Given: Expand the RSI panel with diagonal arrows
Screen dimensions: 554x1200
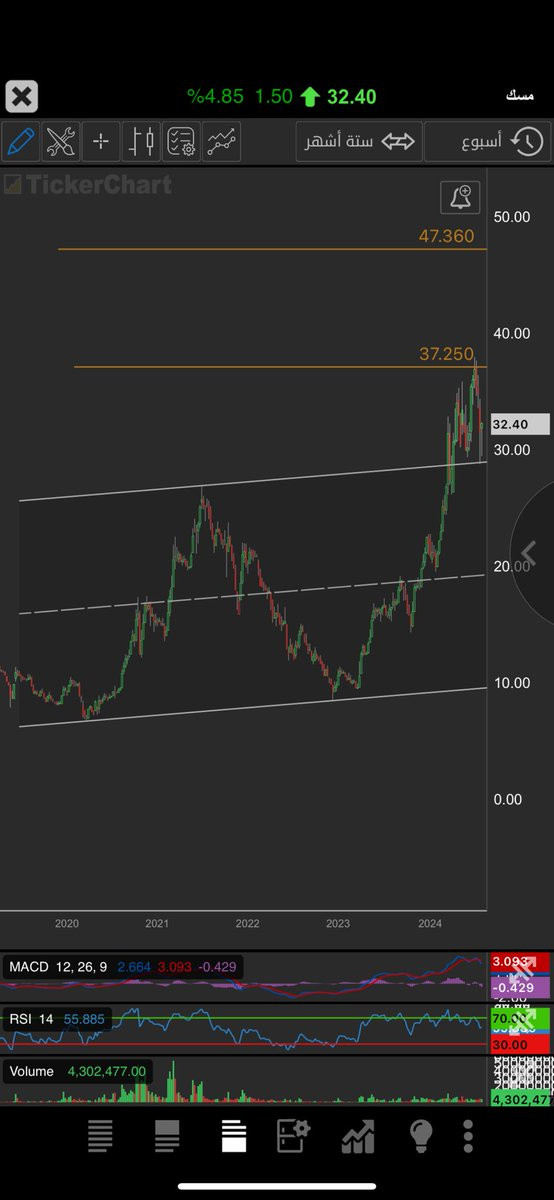Looking at the screenshot, I should [x=521, y=1021].
